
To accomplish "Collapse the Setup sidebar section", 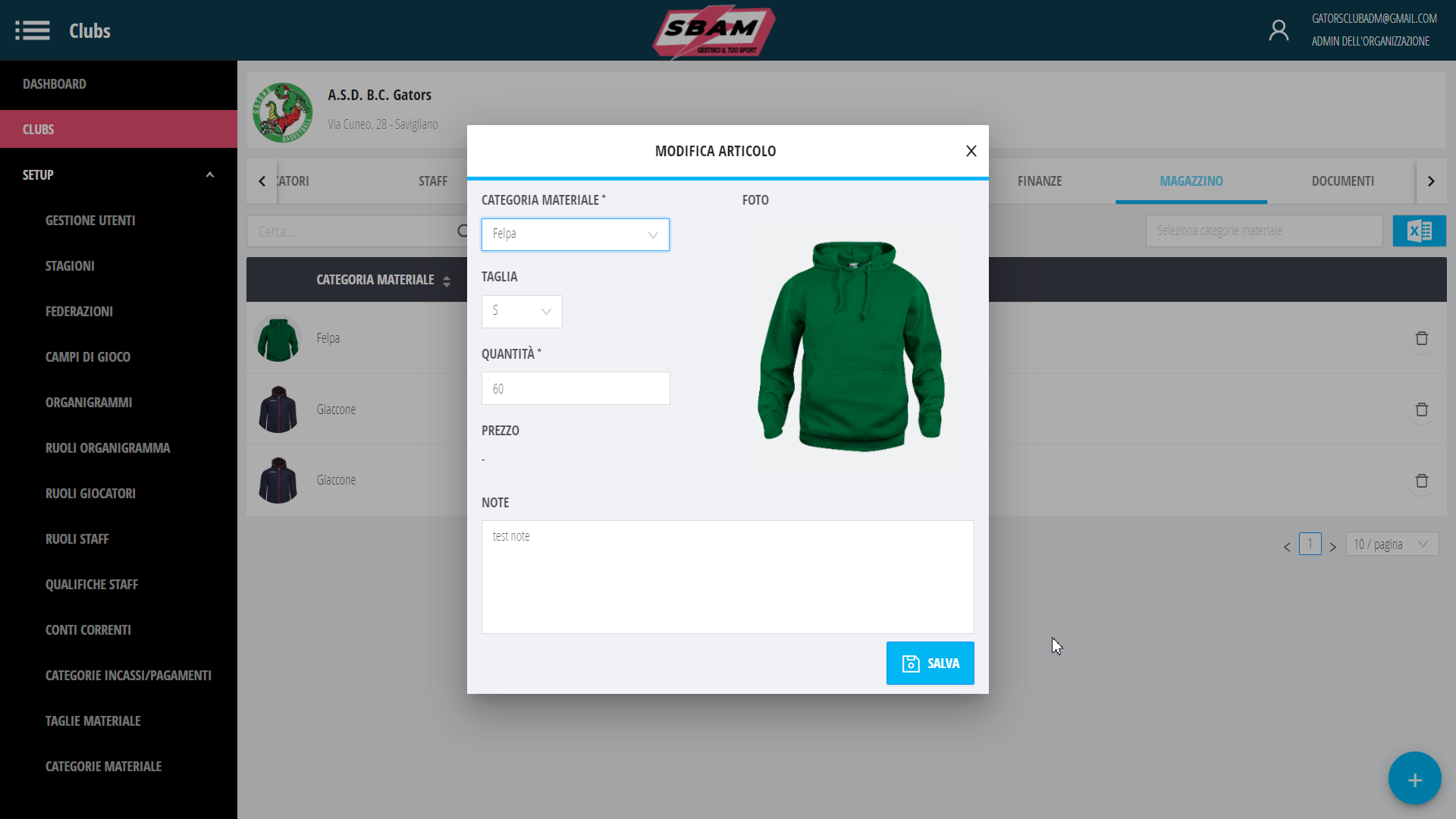I will click(x=210, y=175).
